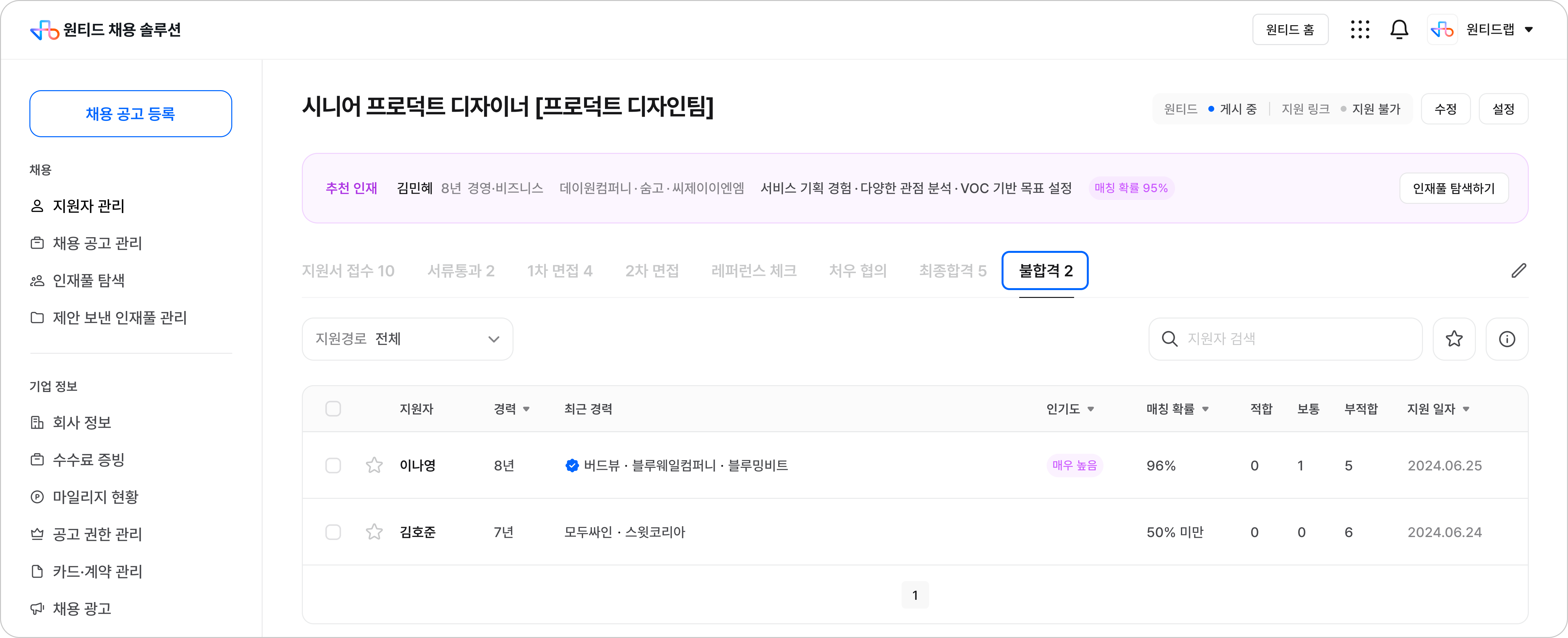Expand the 원티드랩 account dropdown arrow
The width and height of the screenshot is (1568, 638).
tap(1528, 29)
